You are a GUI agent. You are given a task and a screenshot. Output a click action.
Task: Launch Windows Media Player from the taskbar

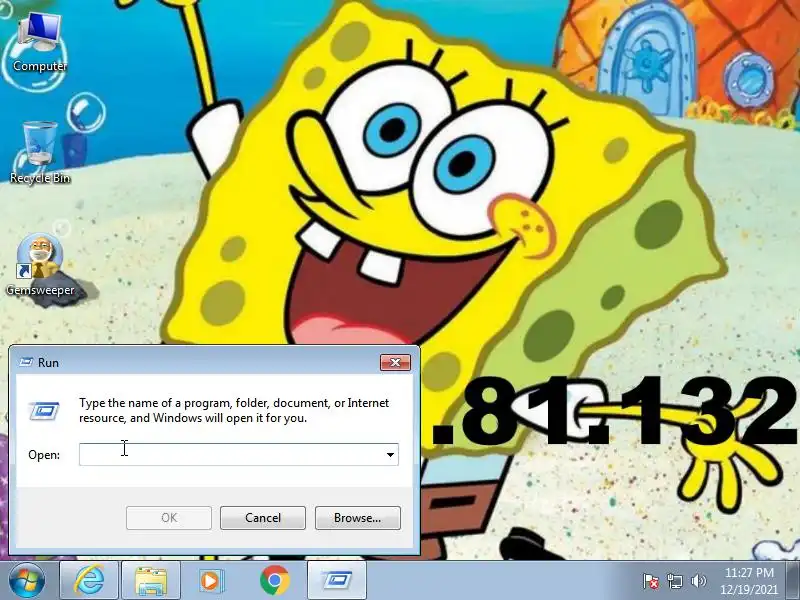pos(211,581)
